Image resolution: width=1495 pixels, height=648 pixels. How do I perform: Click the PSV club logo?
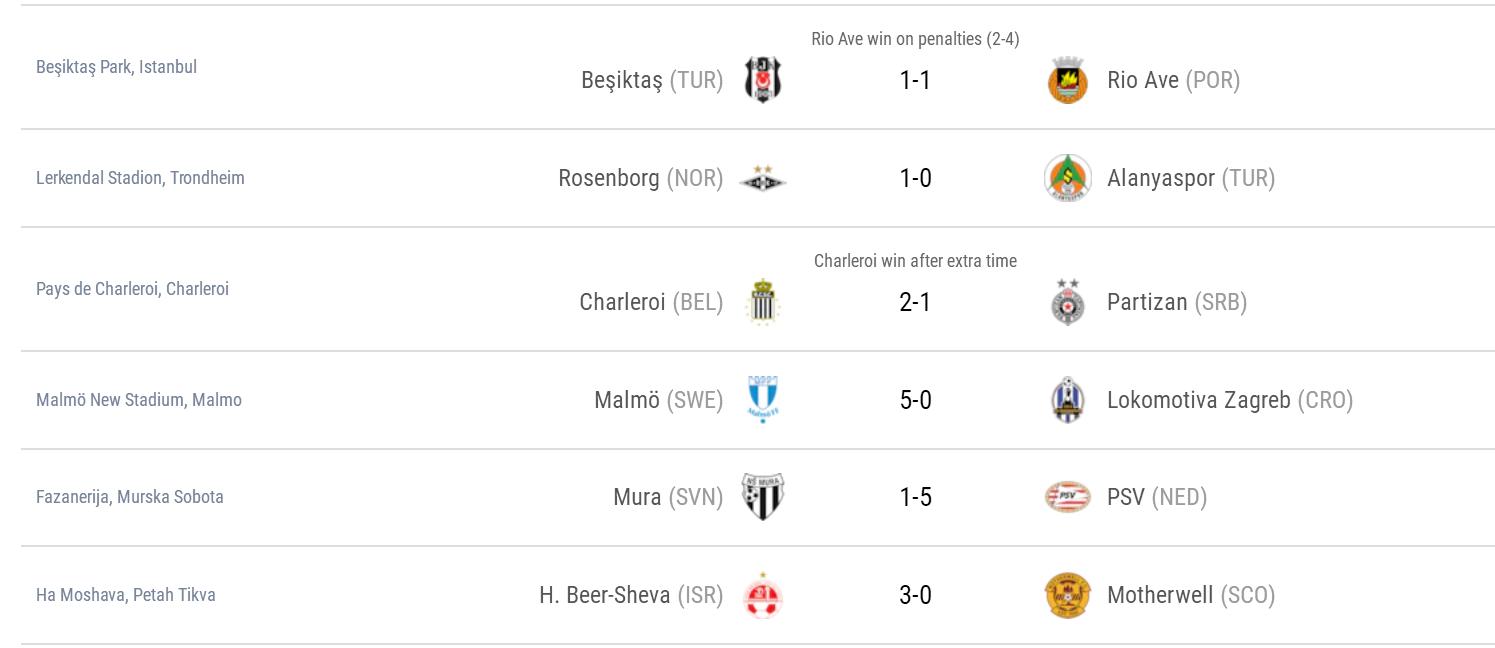click(x=1067, y=497)
